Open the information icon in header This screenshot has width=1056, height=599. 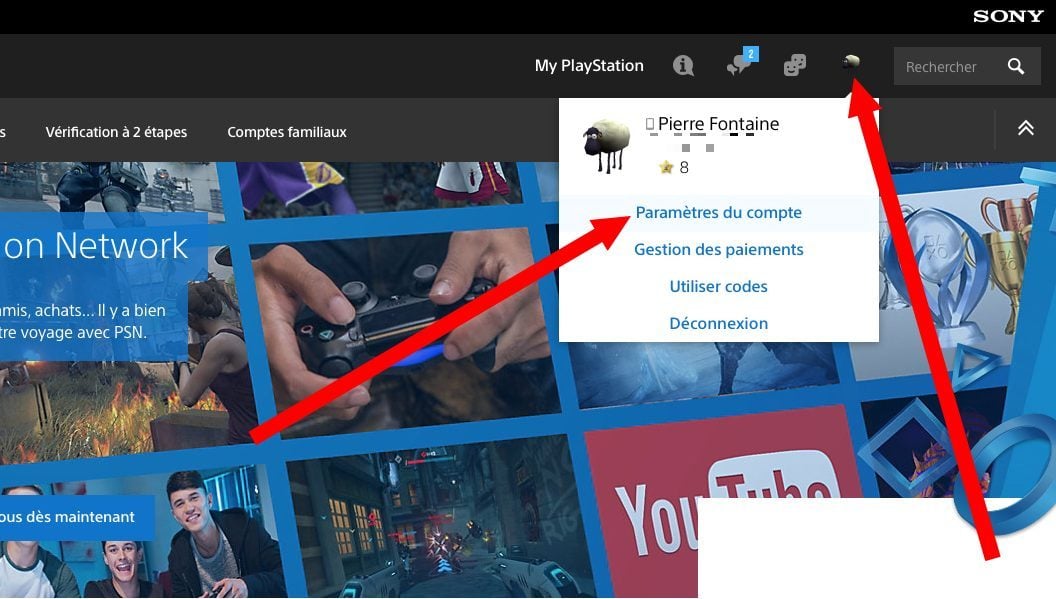[683, 65]
